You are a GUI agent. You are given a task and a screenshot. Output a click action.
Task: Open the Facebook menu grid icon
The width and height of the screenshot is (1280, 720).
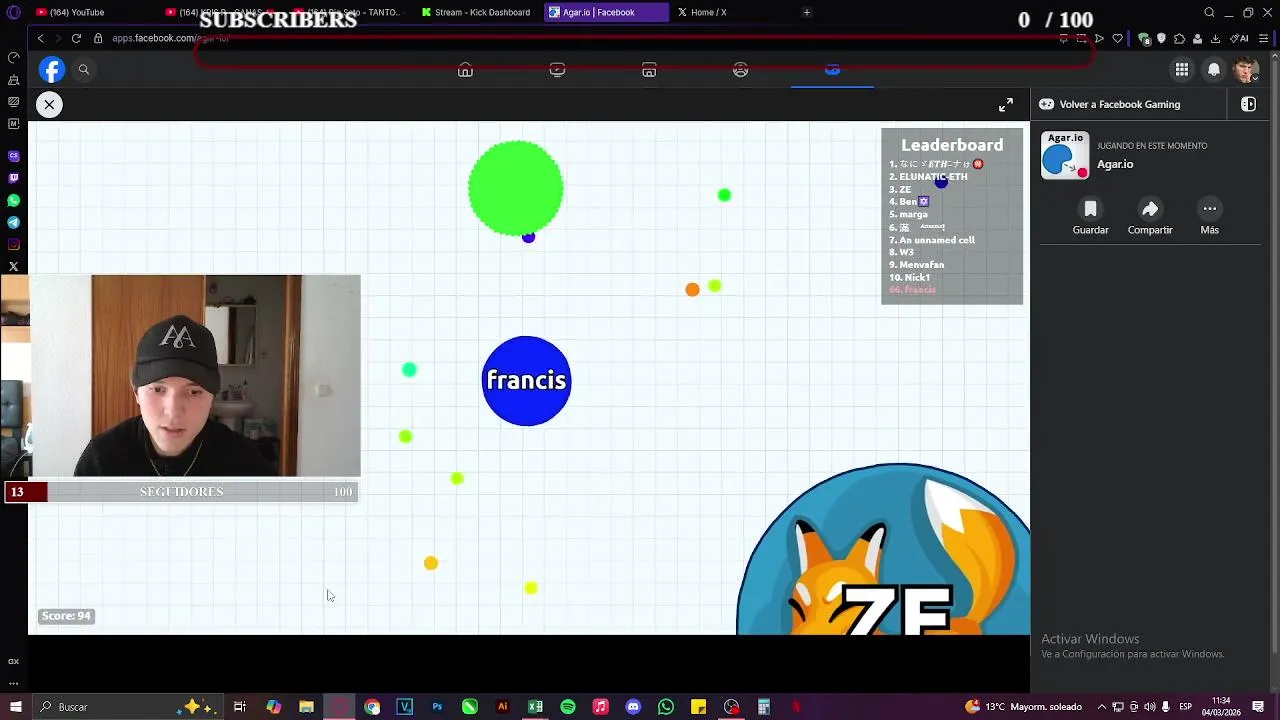[x=1182, y=69]
